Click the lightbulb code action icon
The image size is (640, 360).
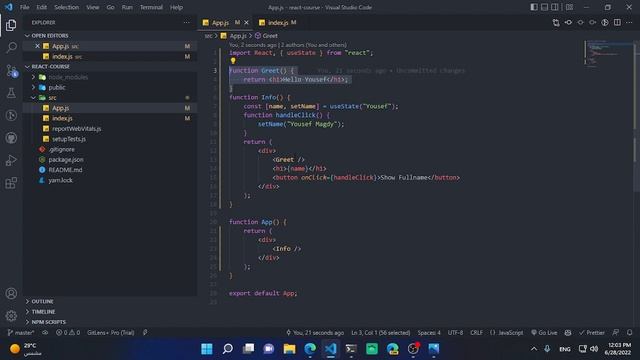pyautogui.click(x=233, y=61)
